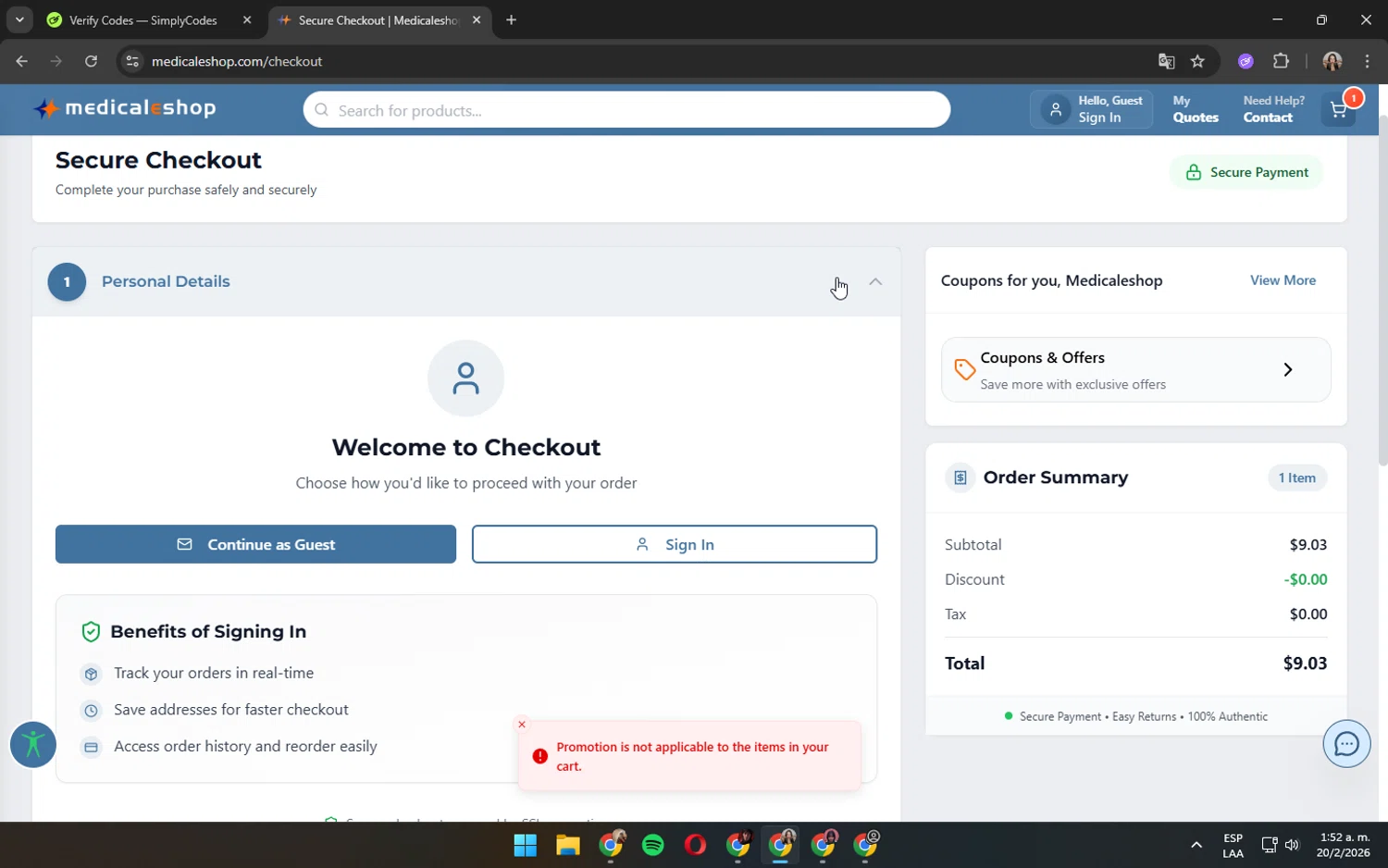Click Save addresses for faster checkout
Screen dimensions: 1388x868
[231, 710]
